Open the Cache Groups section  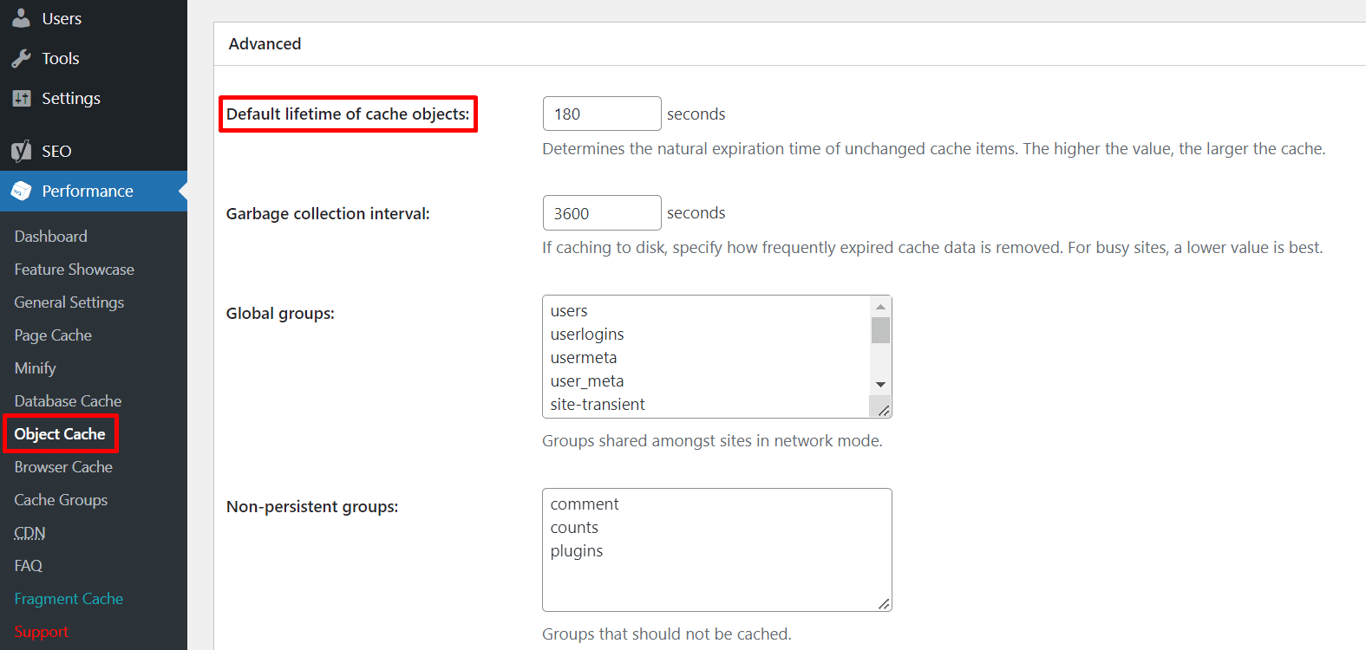click(62, 500)
